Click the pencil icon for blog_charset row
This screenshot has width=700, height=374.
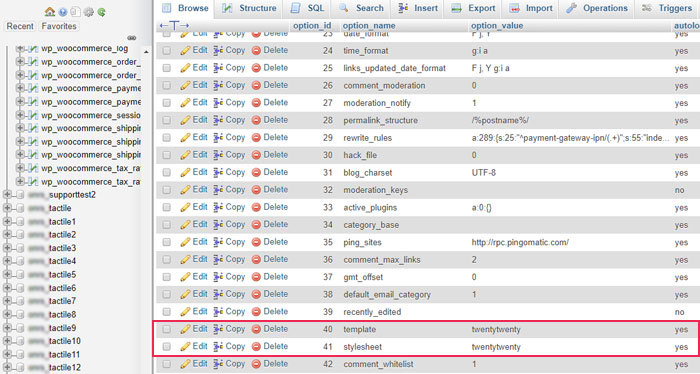coord(185,172)
